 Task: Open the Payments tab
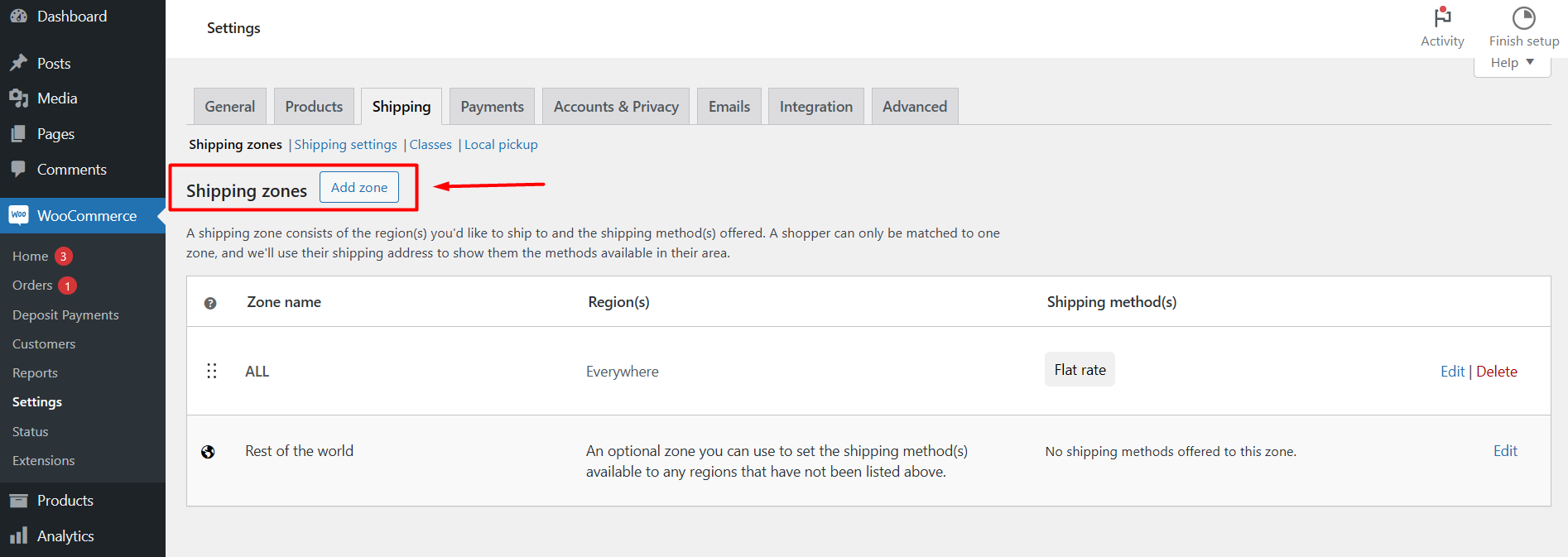492,106
